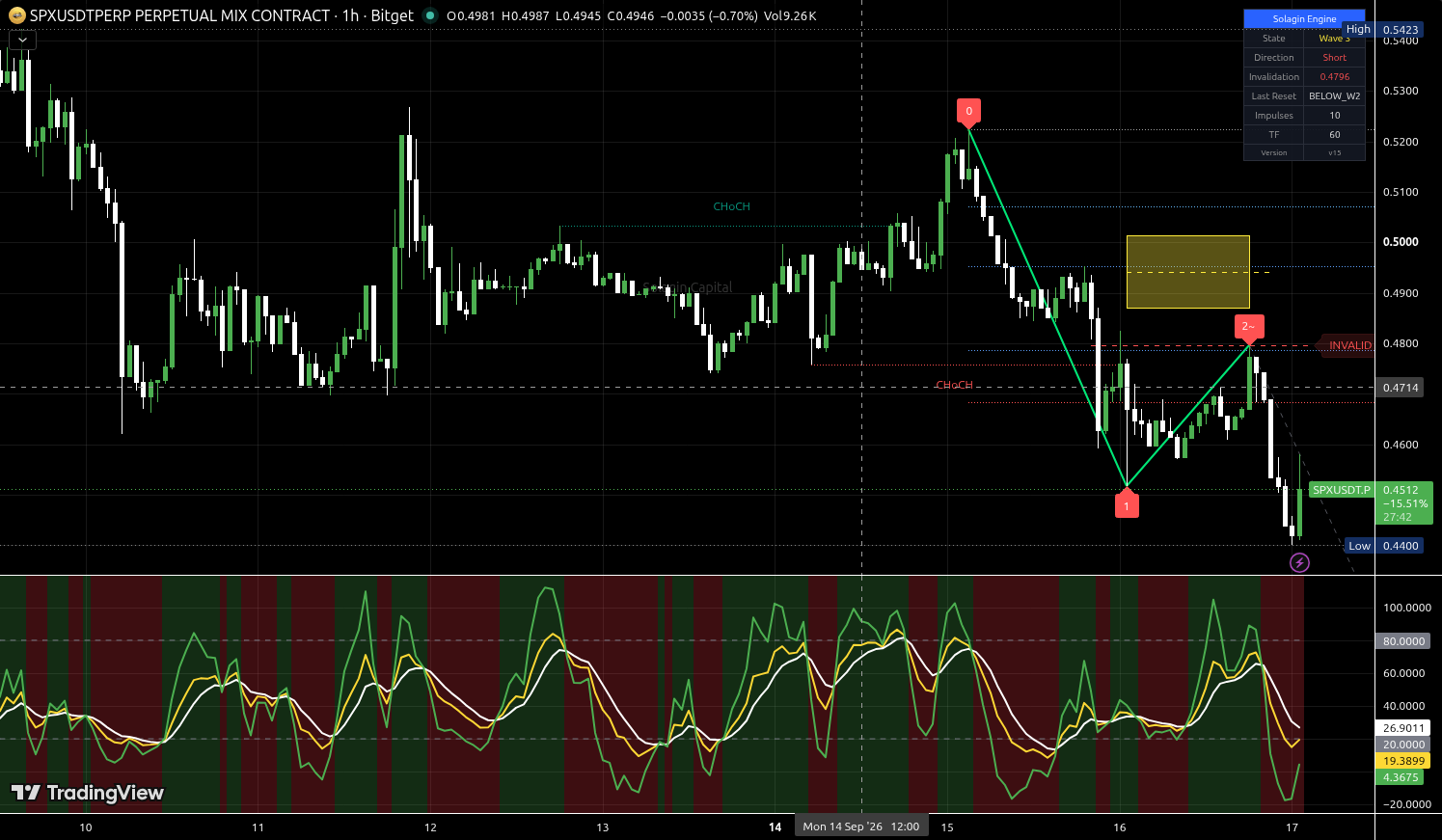Click the C0.4946 close value readout
Viewport: 1442px width, 840px height.
630,15
